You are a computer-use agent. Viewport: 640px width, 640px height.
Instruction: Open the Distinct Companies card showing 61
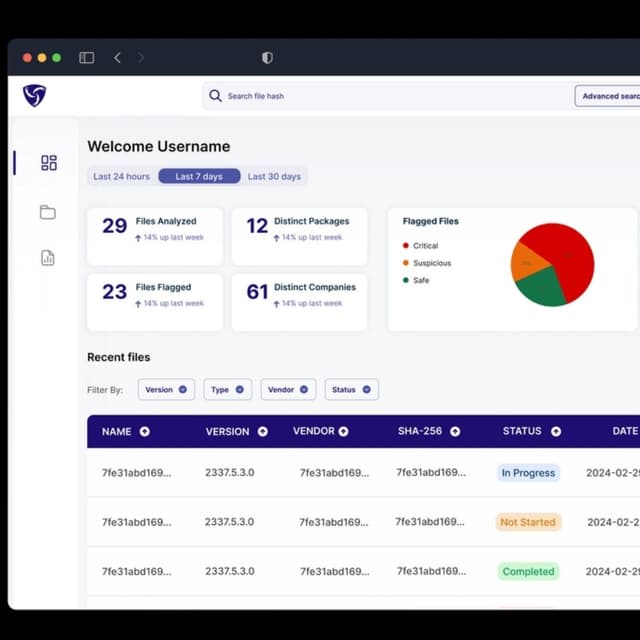[x=299, y=302]
